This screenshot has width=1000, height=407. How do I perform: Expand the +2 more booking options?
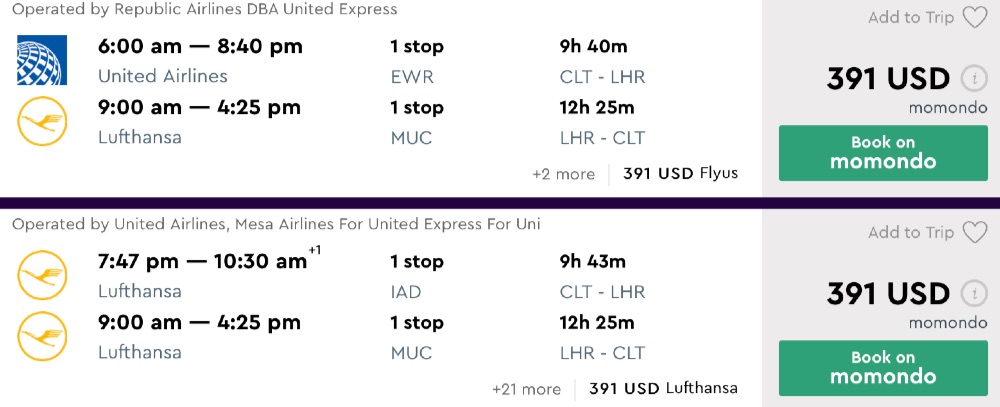pos(563,174)
